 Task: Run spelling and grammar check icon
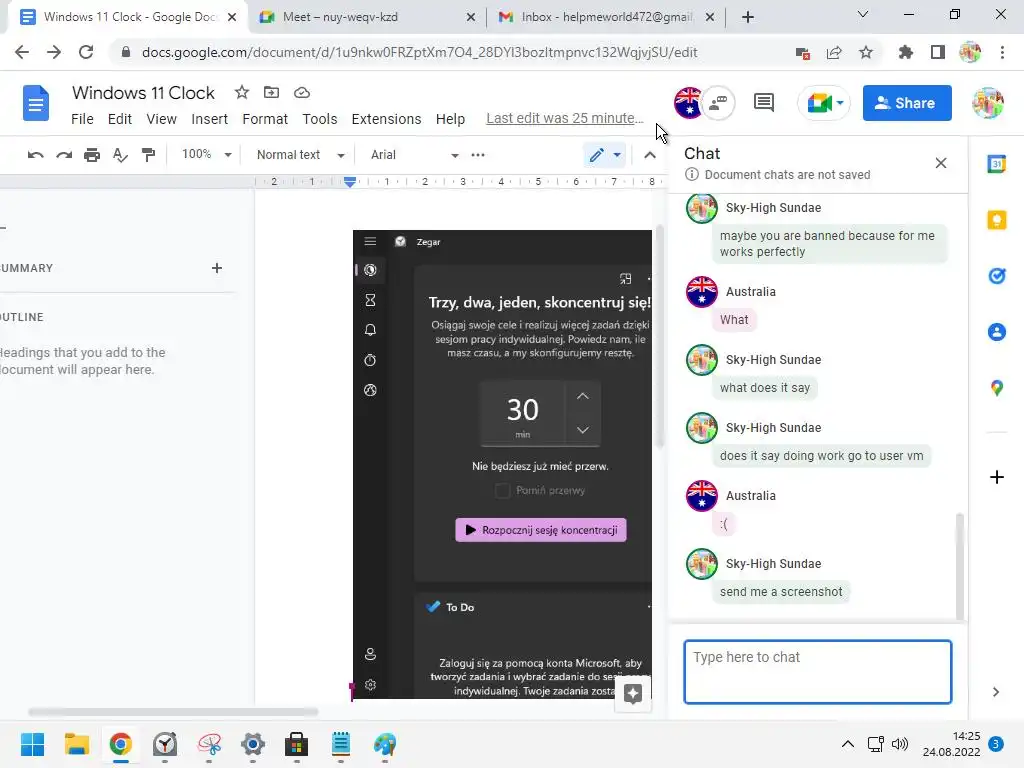pyautogui.click(x=120, y=155)
